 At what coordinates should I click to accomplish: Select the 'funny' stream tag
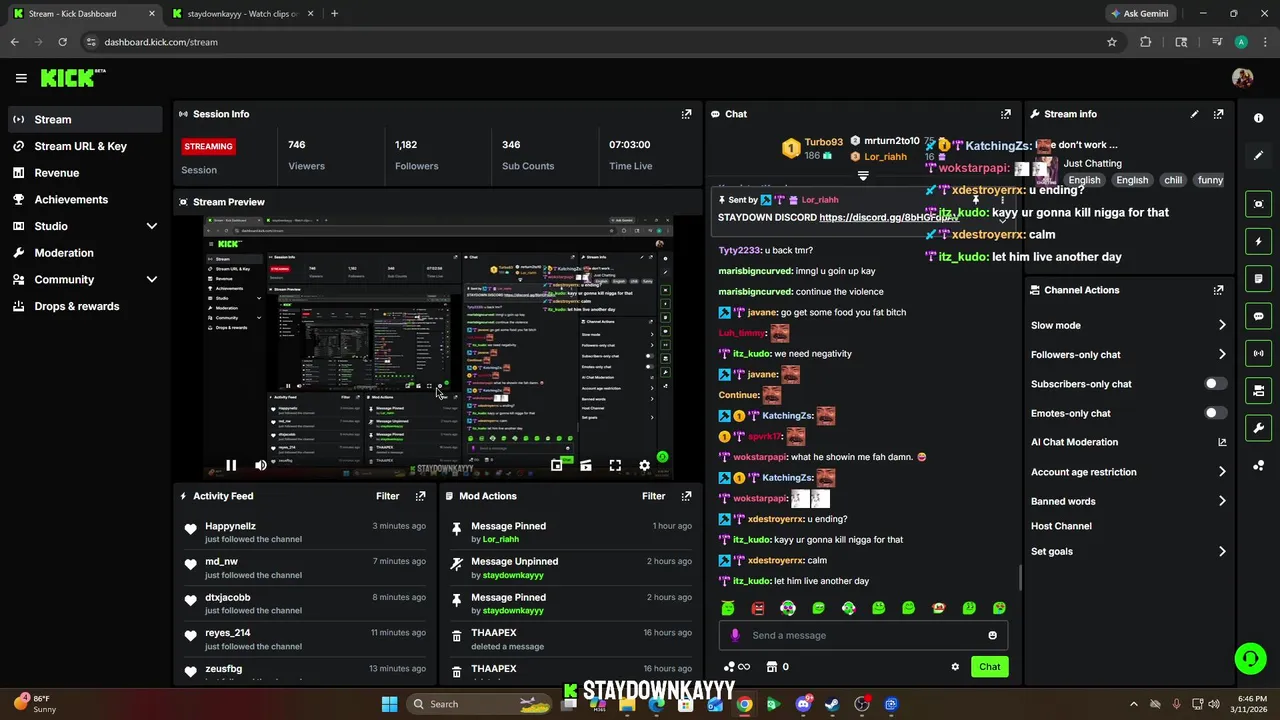point(1210,180)
